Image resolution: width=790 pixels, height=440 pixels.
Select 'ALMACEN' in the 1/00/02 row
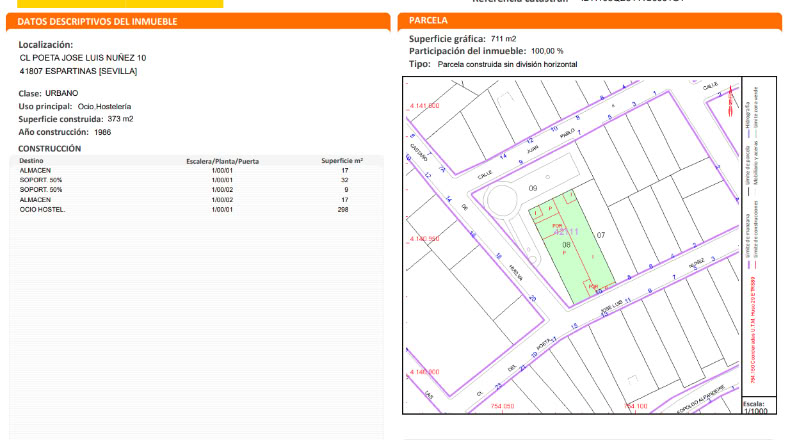point(35,200)
